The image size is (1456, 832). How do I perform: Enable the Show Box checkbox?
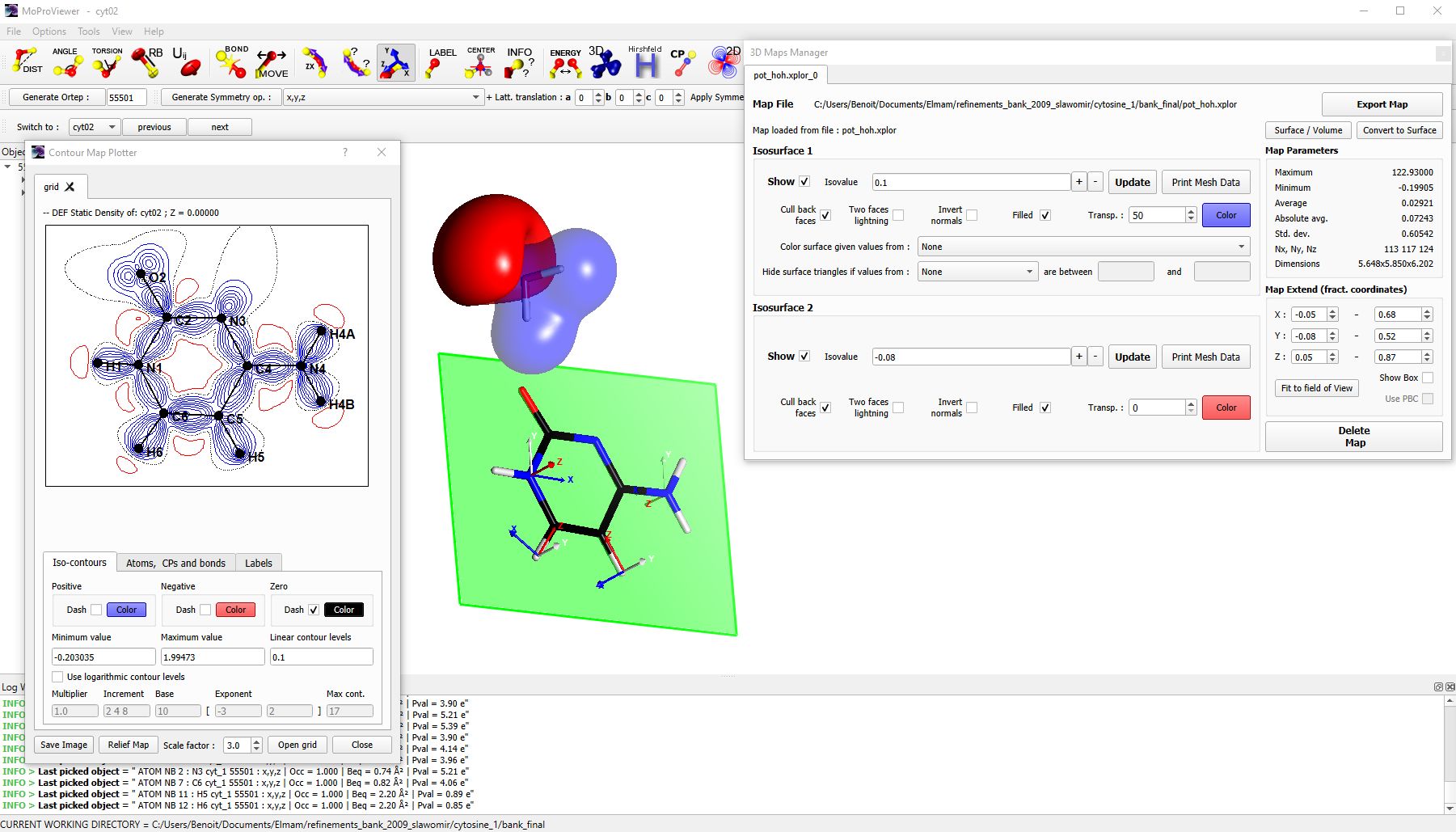1428,378
